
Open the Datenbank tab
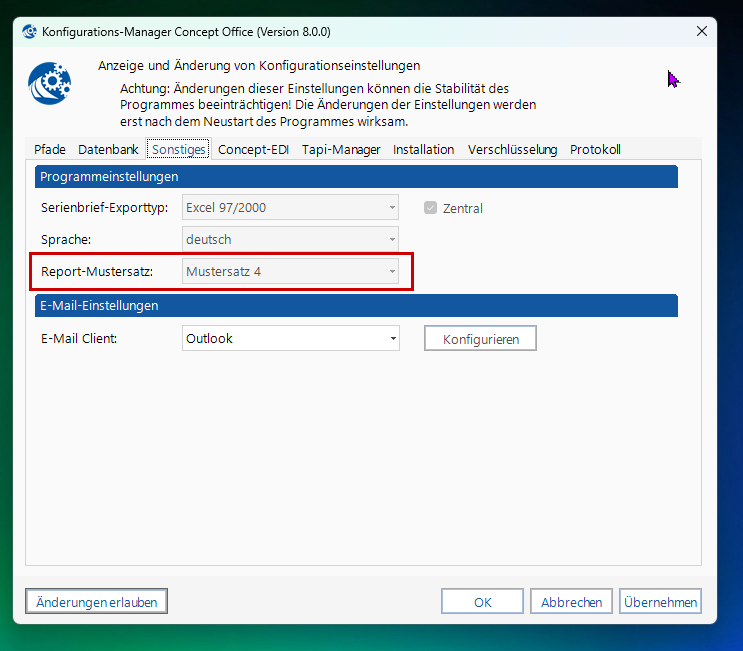pyautogui.click(x=108, y=150)
